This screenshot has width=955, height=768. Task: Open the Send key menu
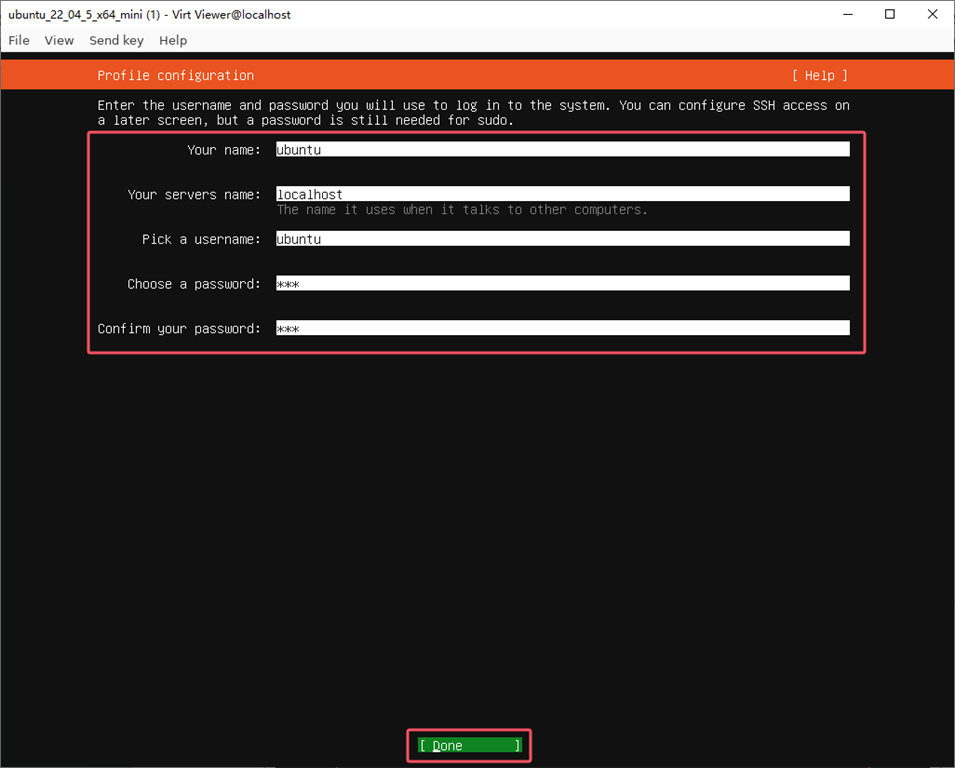point(116,40)
